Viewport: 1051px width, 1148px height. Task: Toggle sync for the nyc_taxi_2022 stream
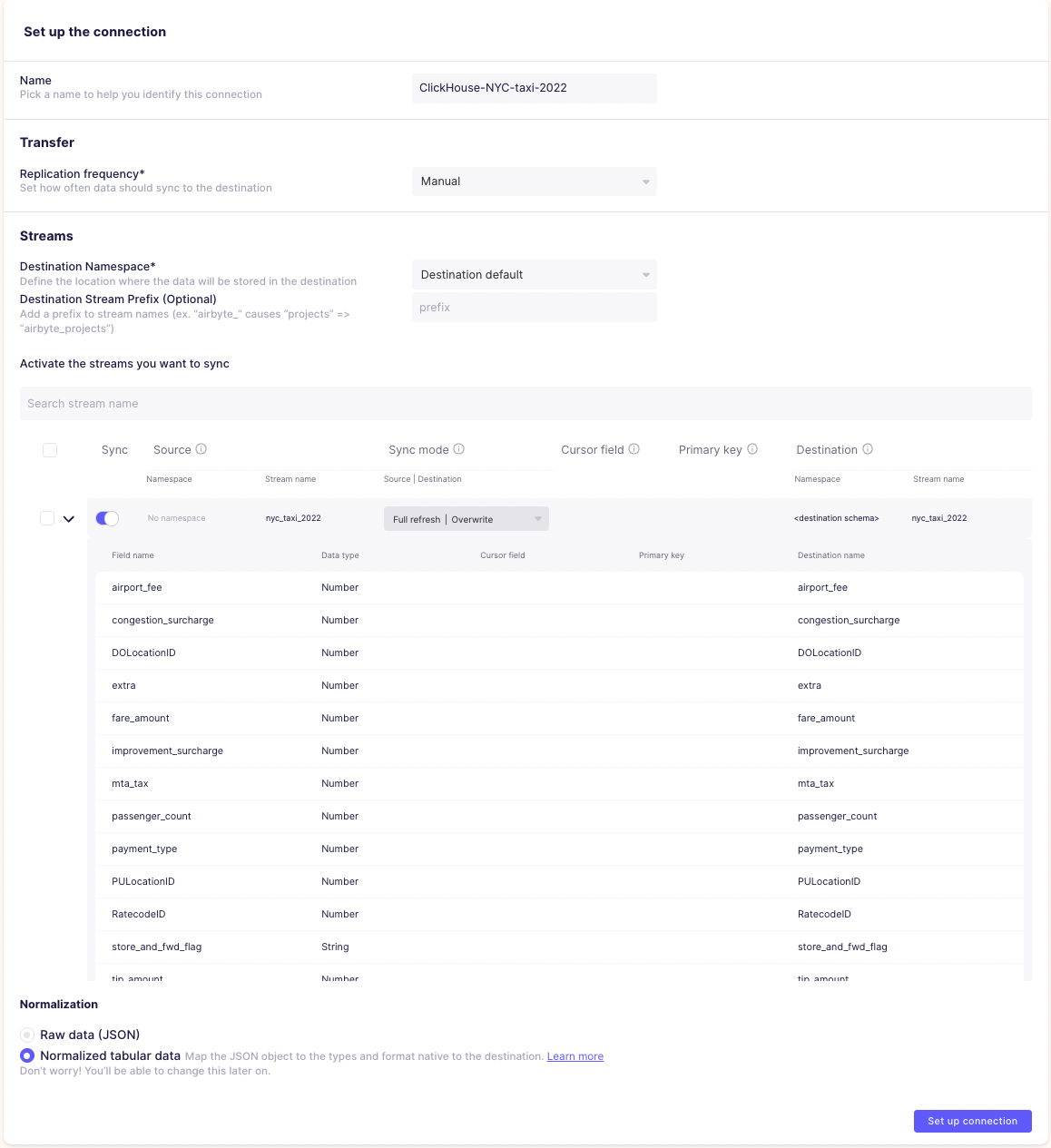pos(106,517)
